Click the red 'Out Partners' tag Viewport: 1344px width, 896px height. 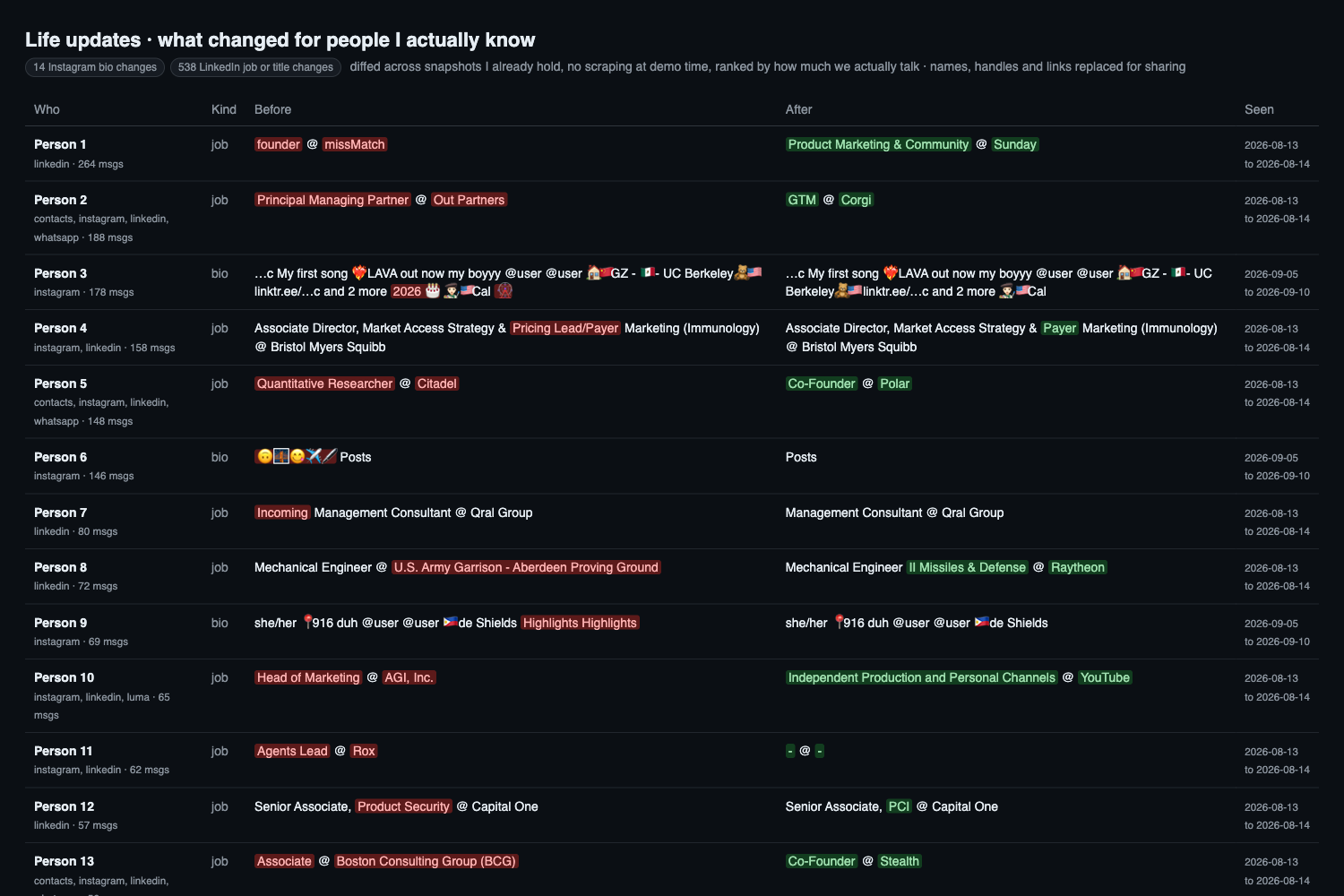[470, 200]
